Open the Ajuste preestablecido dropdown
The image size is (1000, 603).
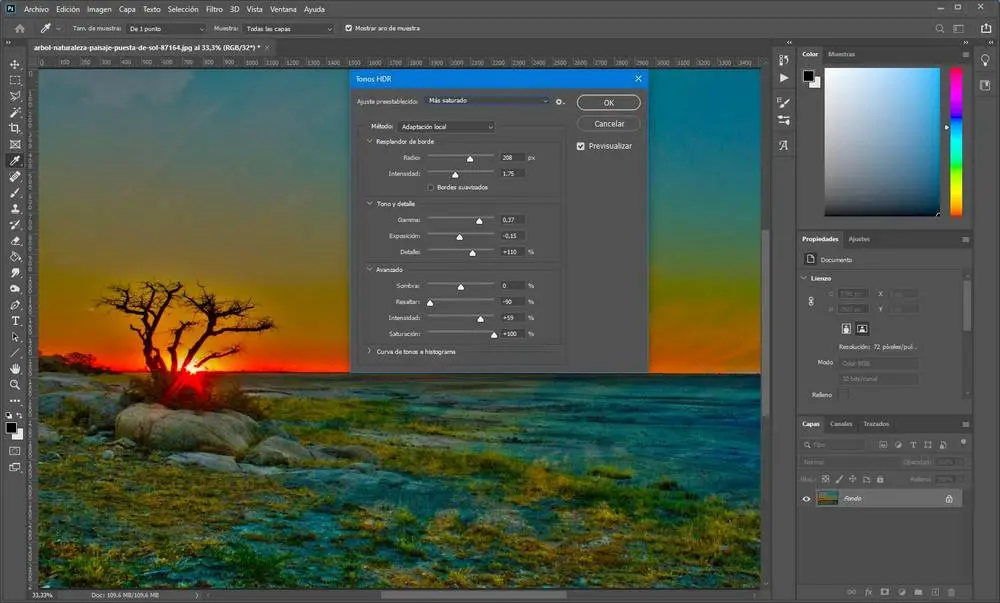point(487,101)
